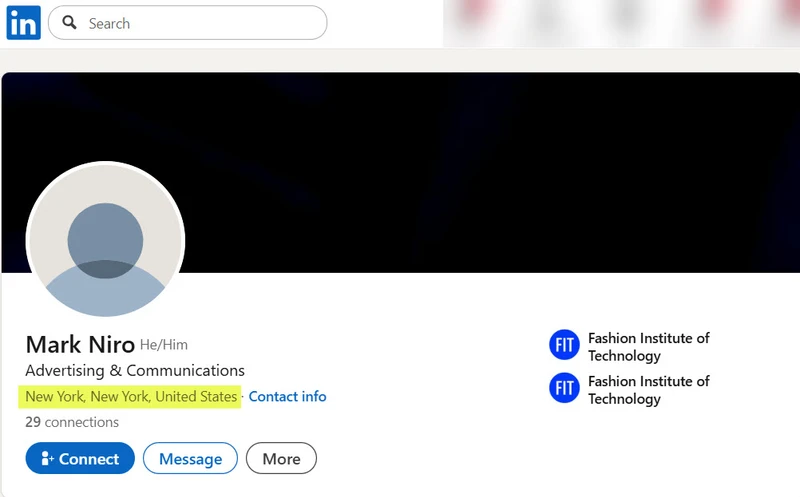Click the second FIT logo icon
The height and width of the screenshot is (497, 800).
pyautogui.click(x=564, y=389)
